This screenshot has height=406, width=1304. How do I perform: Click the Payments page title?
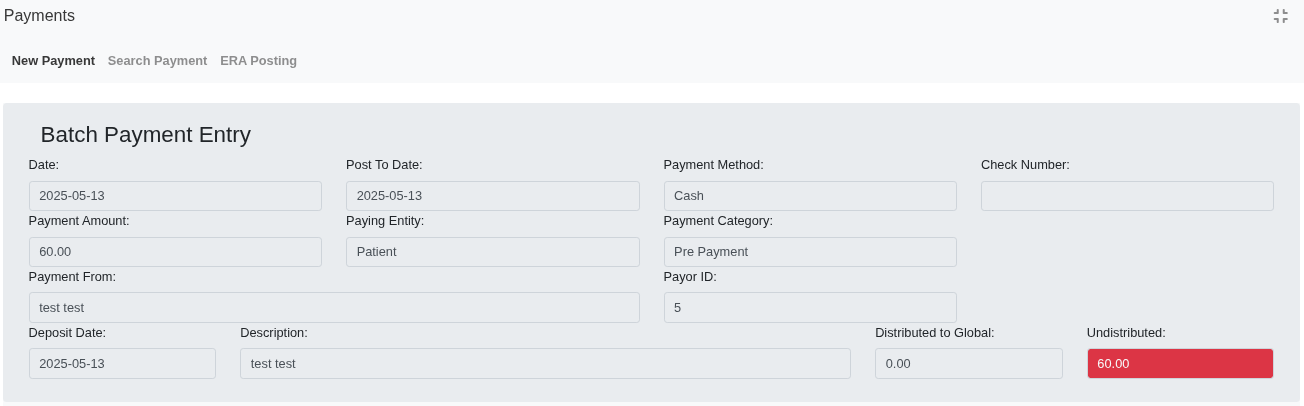pyautogui.click(x=39, y=16)
